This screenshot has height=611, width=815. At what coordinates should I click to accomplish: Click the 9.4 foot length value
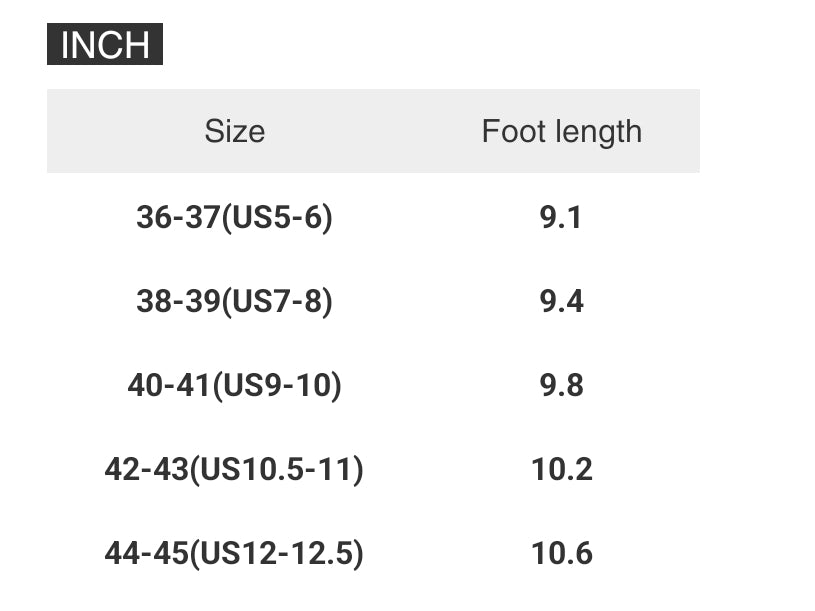pyautogui.click(x=561, y=301)
